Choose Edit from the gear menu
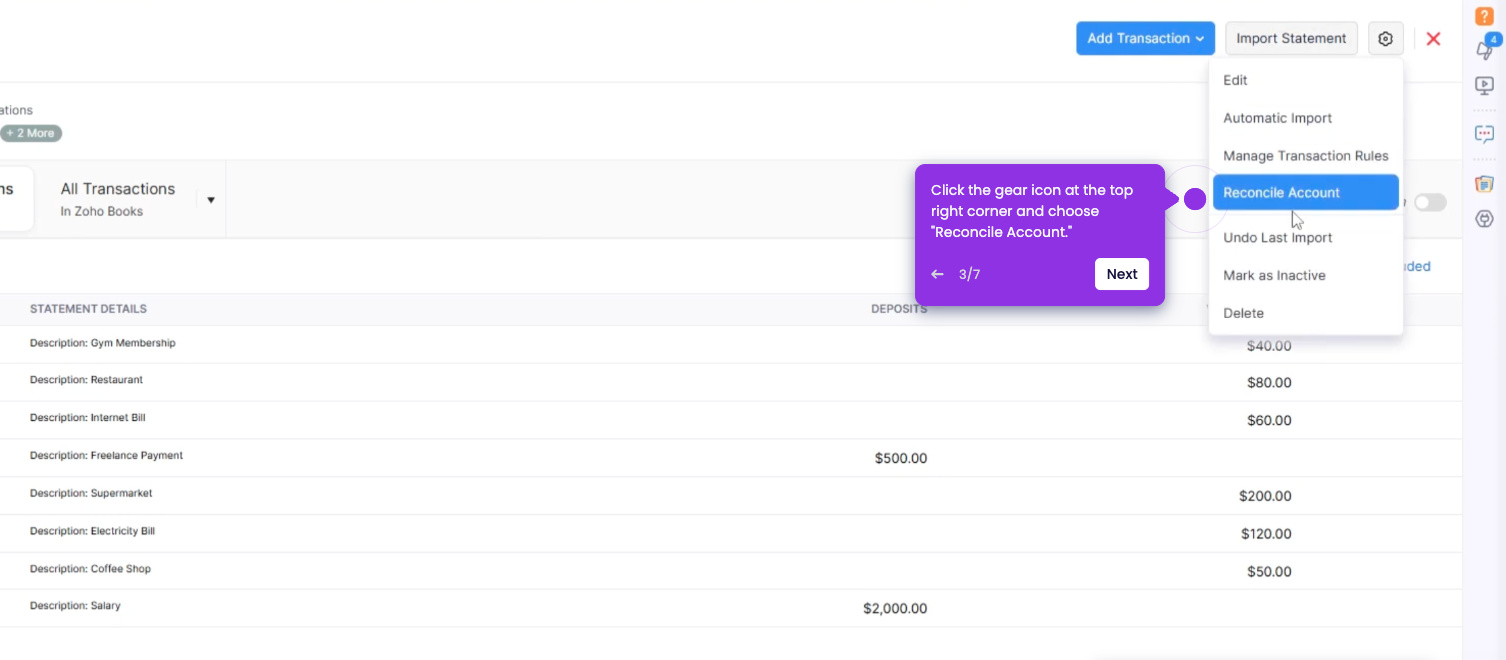Viewport: 1506px width, 660px height. pyautogui.click(x=1305, y=80)
